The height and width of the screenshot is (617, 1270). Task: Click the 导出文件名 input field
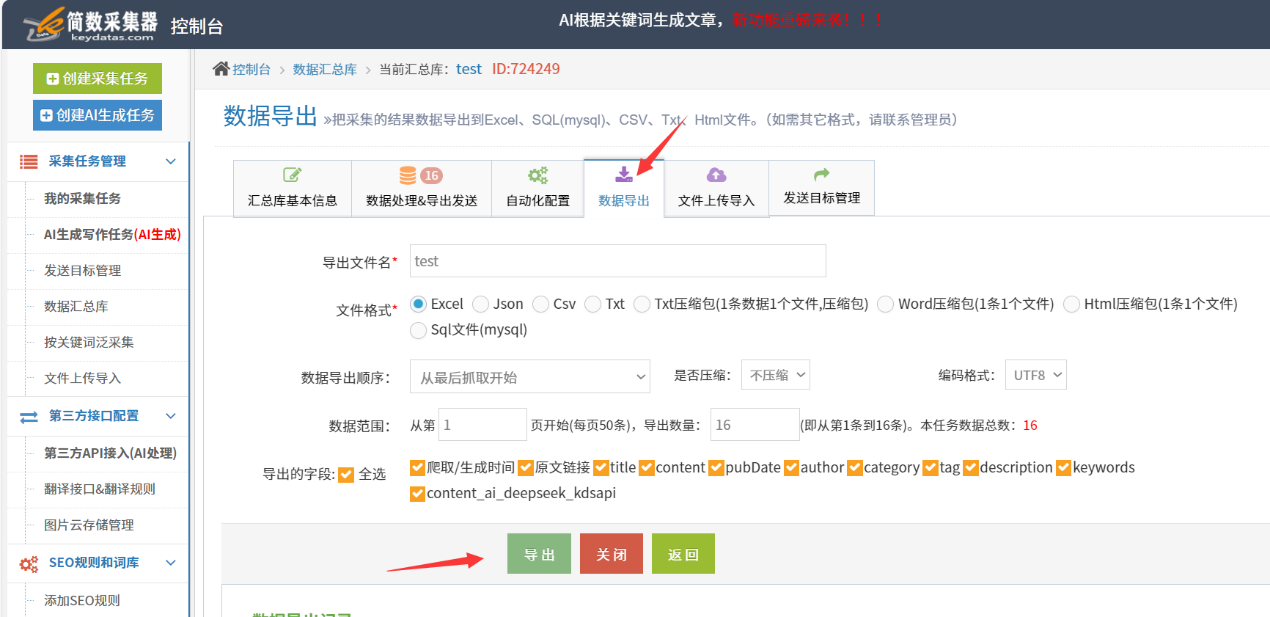pyautogui.click(x=617, y=261)
